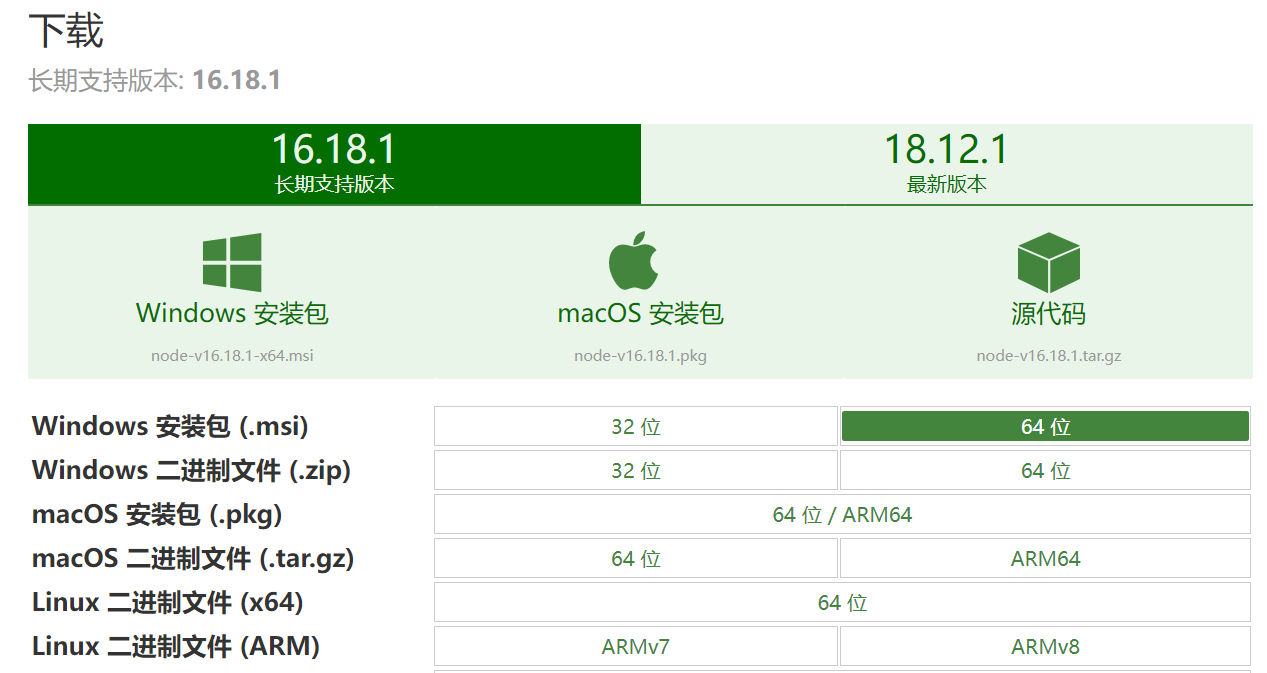The height and width of the screenshot is (673, 1267).
Task: Open the 源代码 heading link
Action: coord(1048,314)
